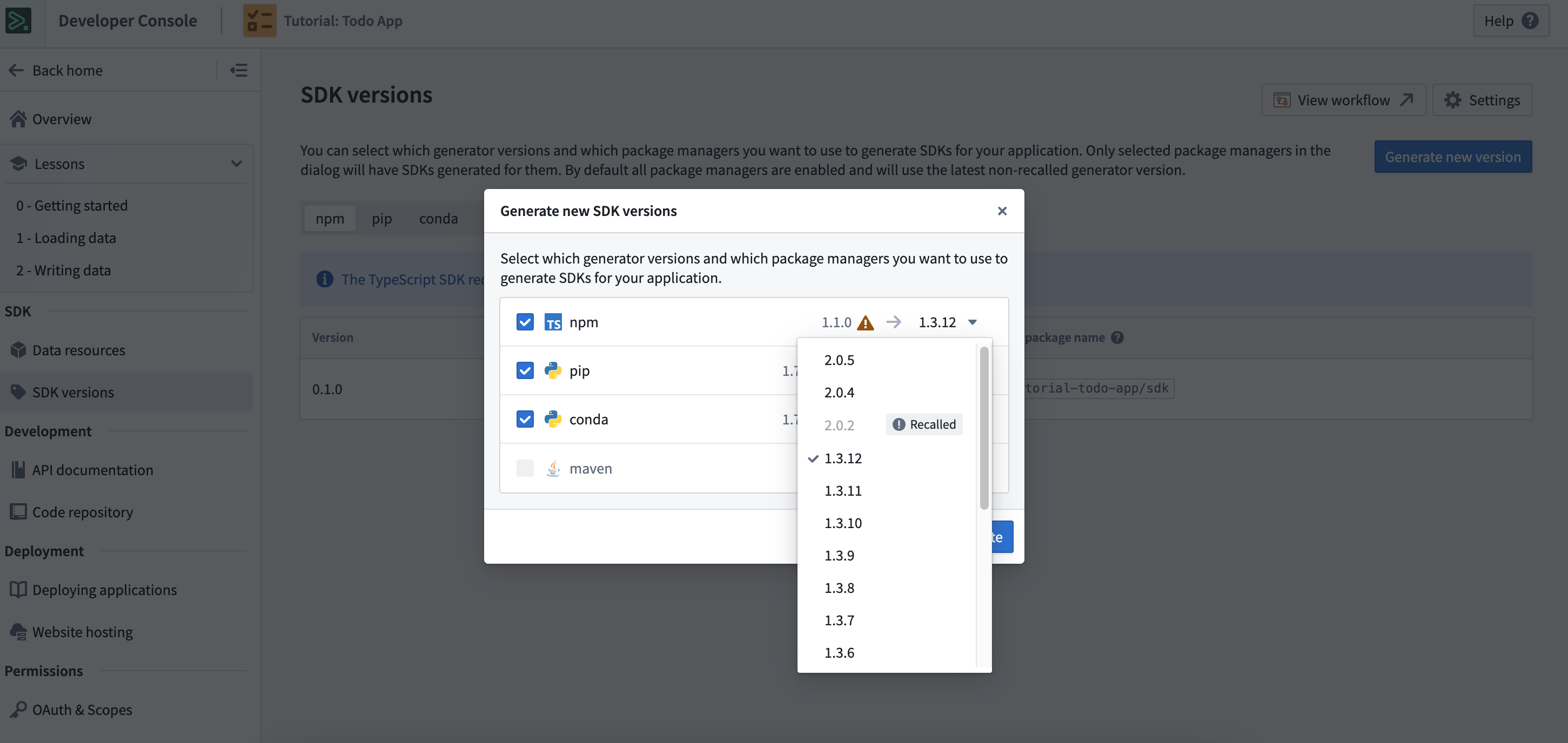Click the maven package manager icon
The width and height of the screenshot is (1568, 743).
coord(552,468)
